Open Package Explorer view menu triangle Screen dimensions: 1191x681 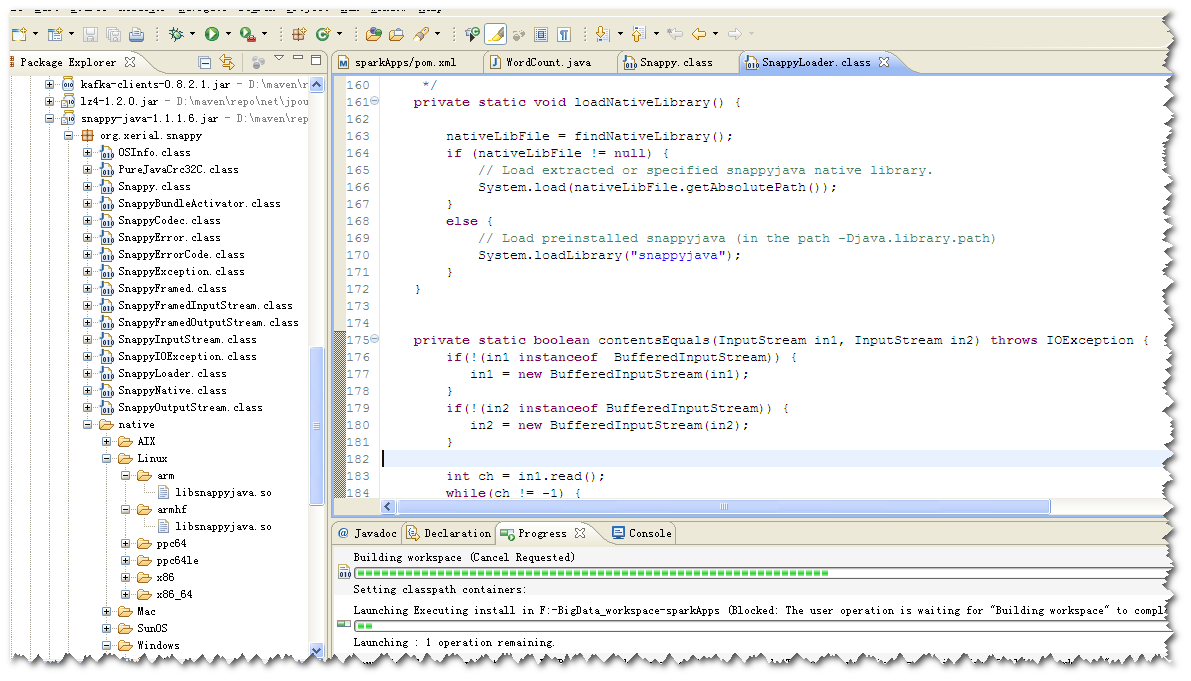tap(279, 58)
